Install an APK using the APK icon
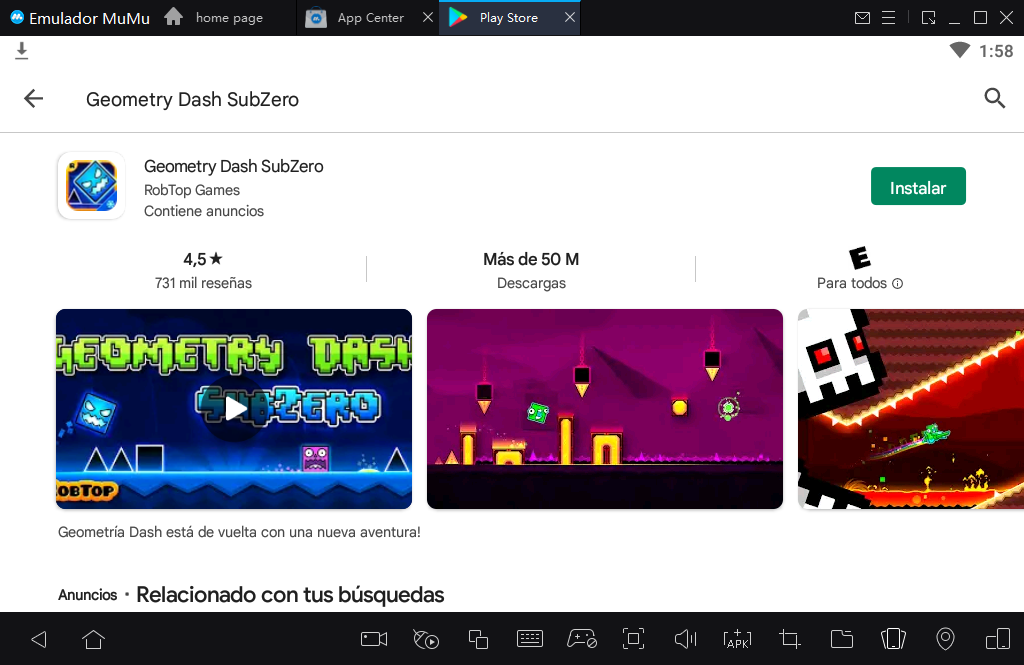The image size is (1024, 665). point(737,639)
